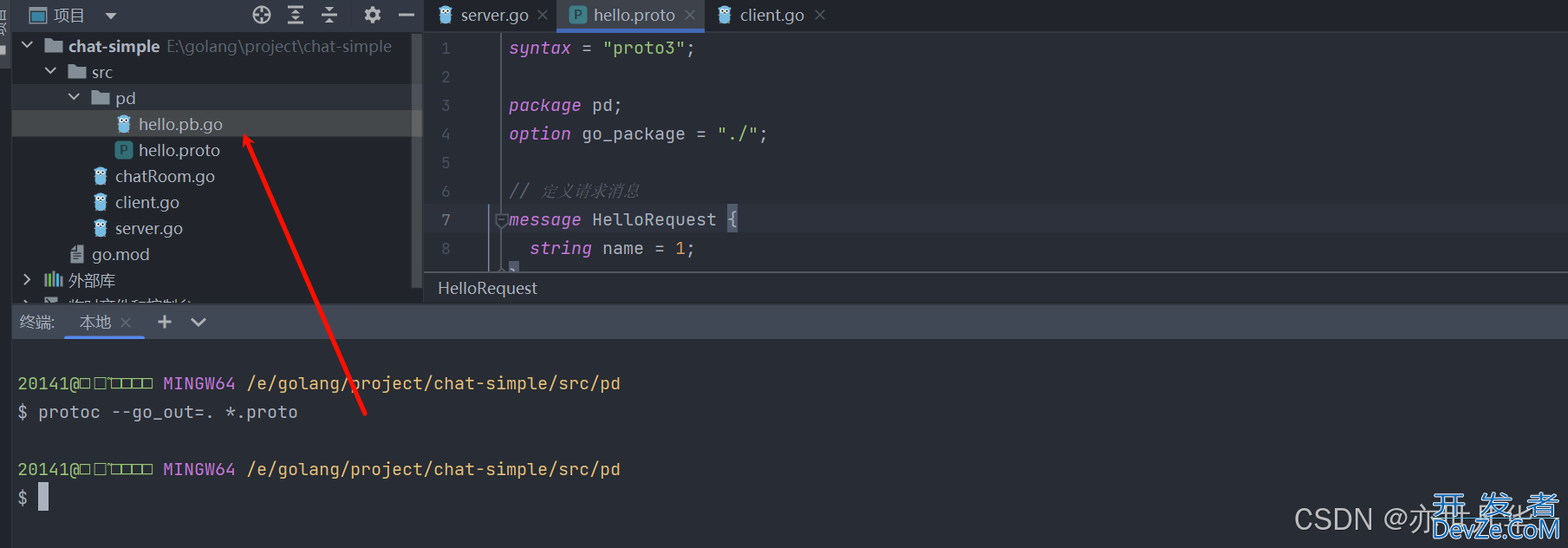Click the go.mod file icon
The height and width of the screenshot is (548, 1568).
[77, 254]
